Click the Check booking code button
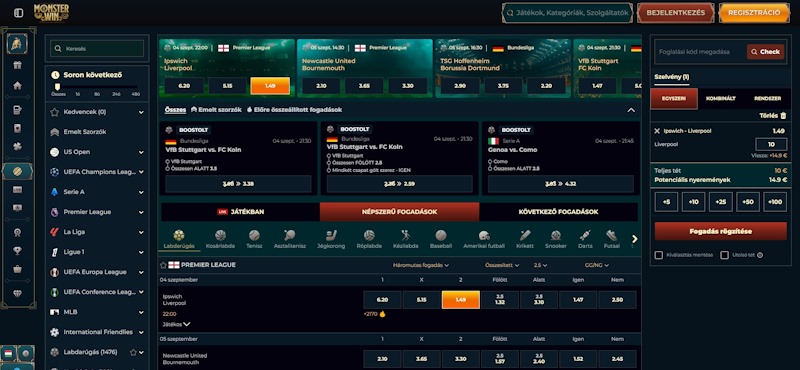This screenshot has height=370, width=800. [765, 52]
